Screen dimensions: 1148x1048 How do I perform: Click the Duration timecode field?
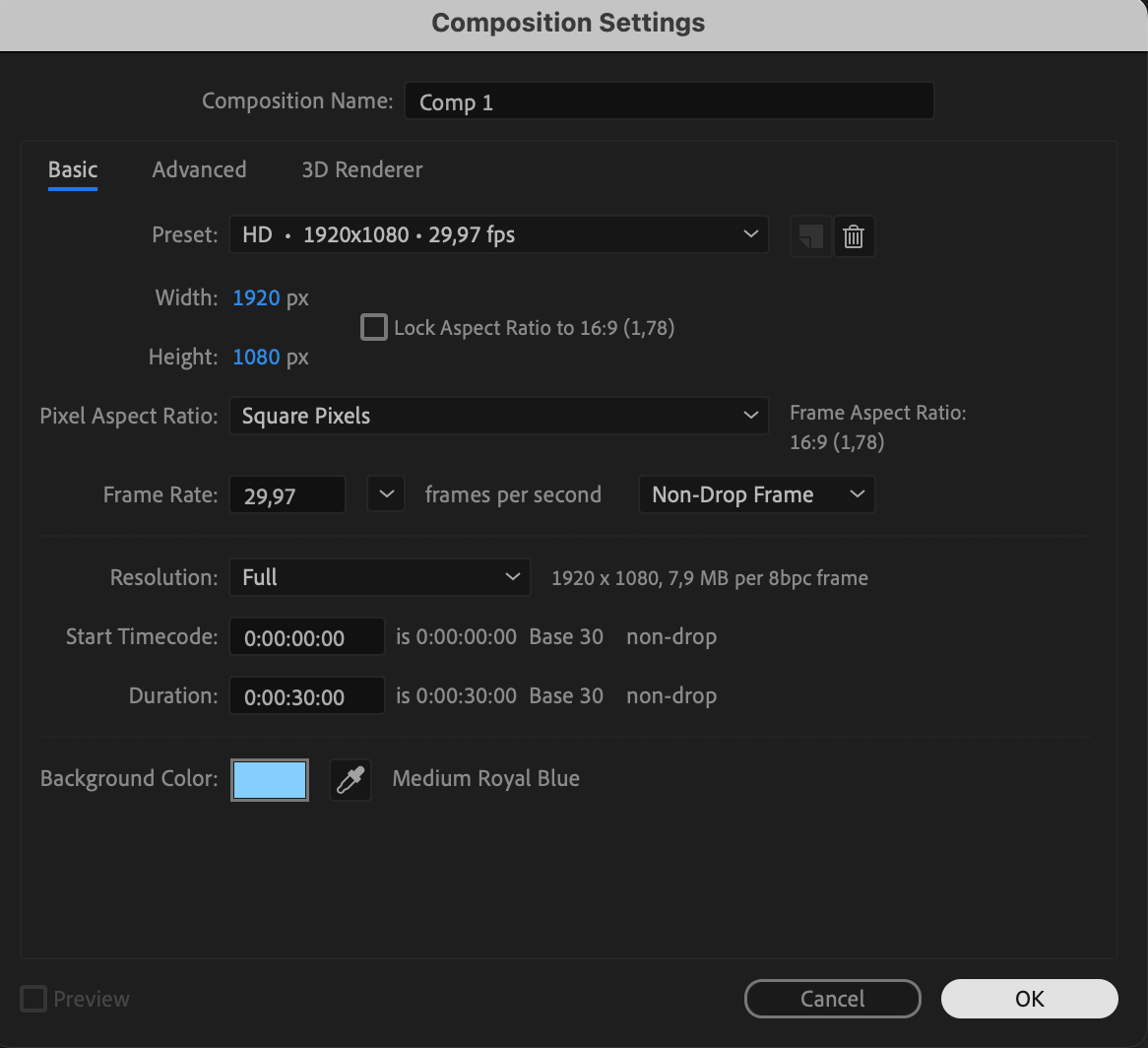point(306,696)
